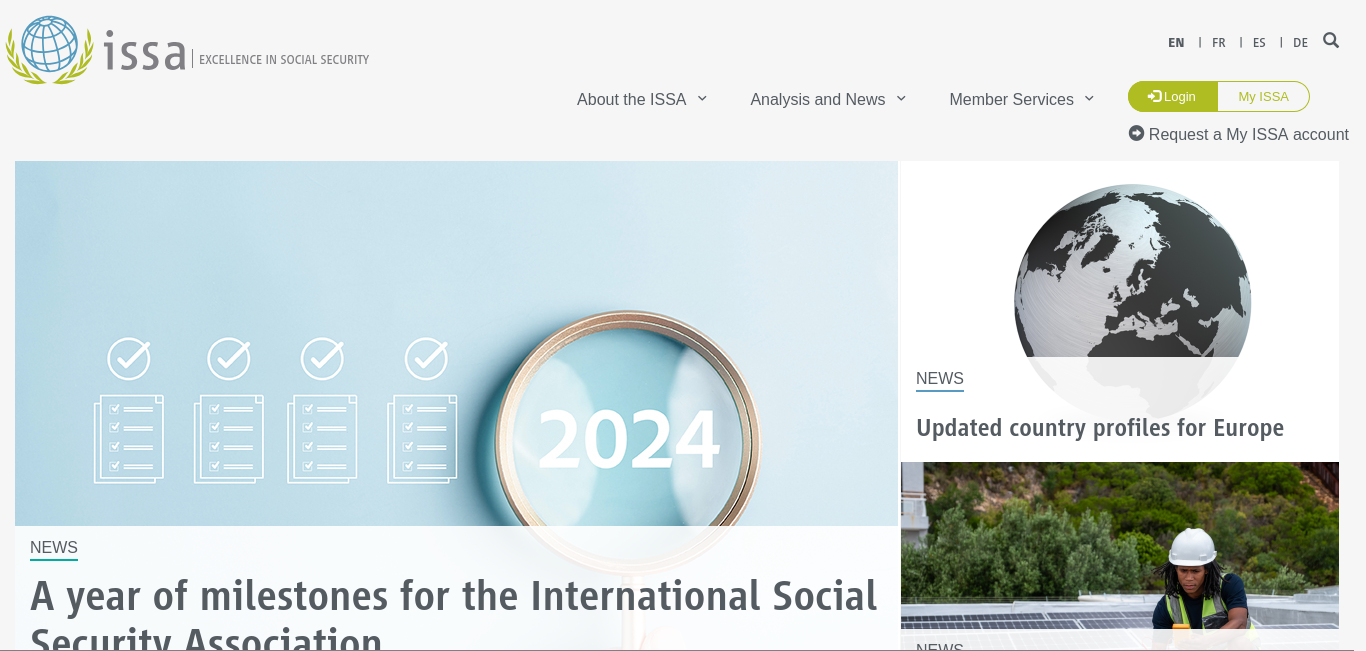Click the arrow icon beside Request account
The image size is (1366, 651).
[1136, 133]
